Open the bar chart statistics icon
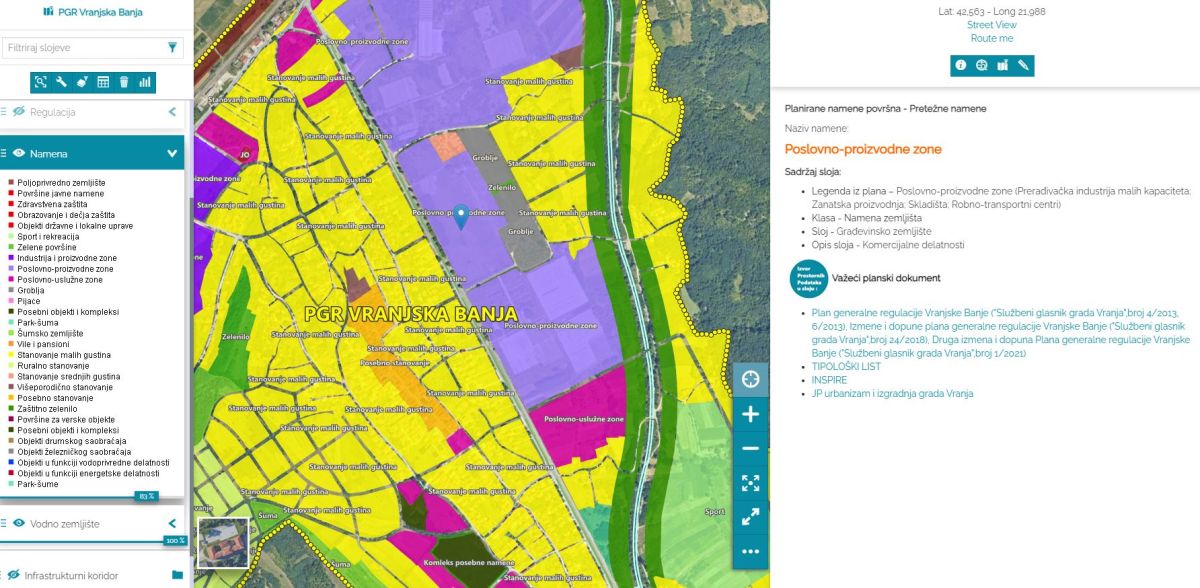 click(x=145, y=82)
